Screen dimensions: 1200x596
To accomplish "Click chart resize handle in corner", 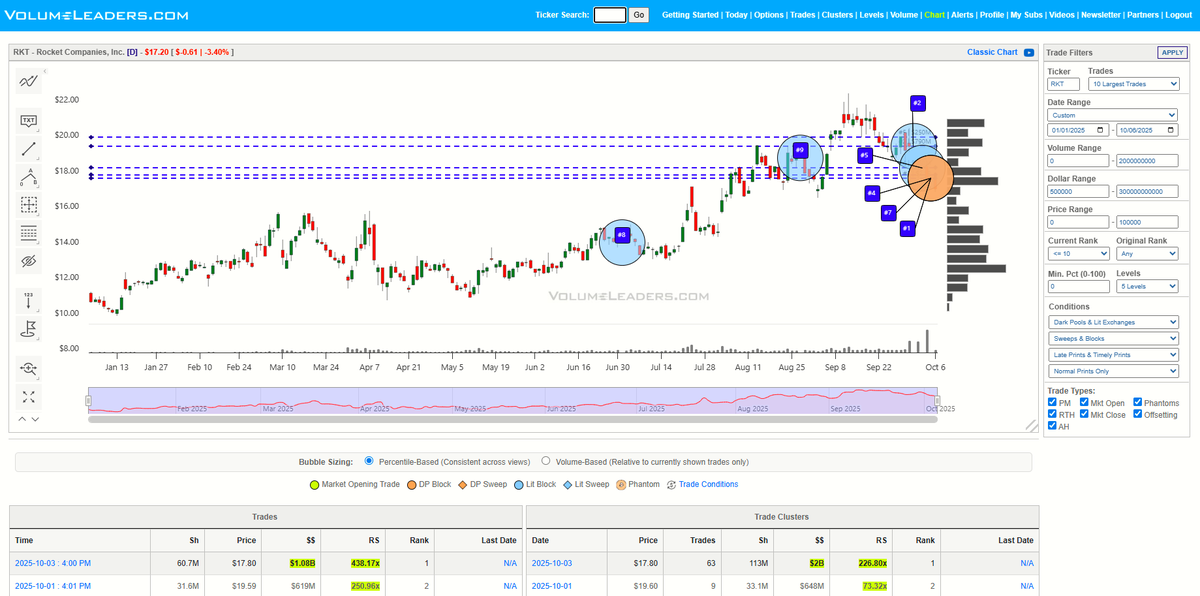I will click(x=1032, y=425).
